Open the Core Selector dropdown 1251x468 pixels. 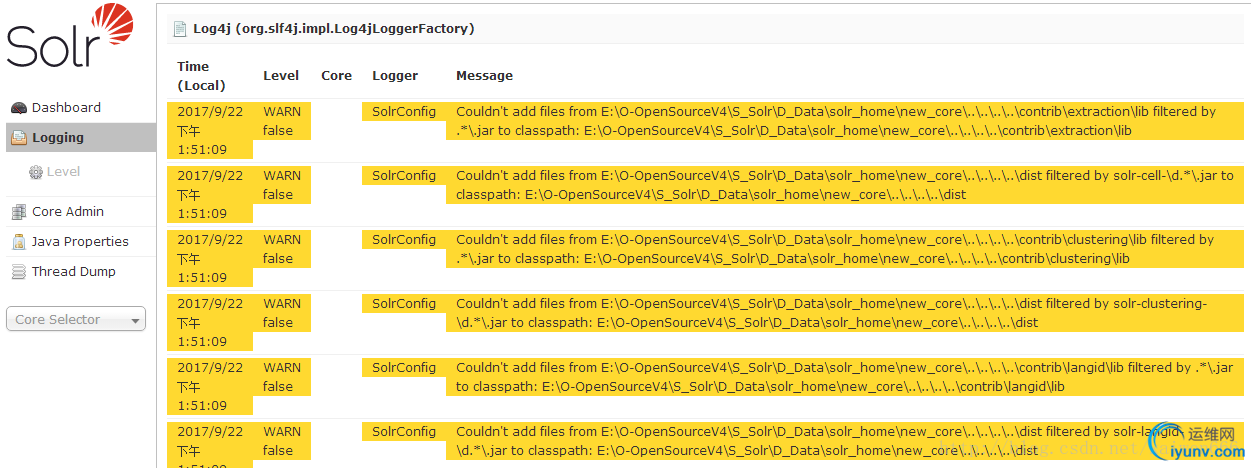coord(76,319)
